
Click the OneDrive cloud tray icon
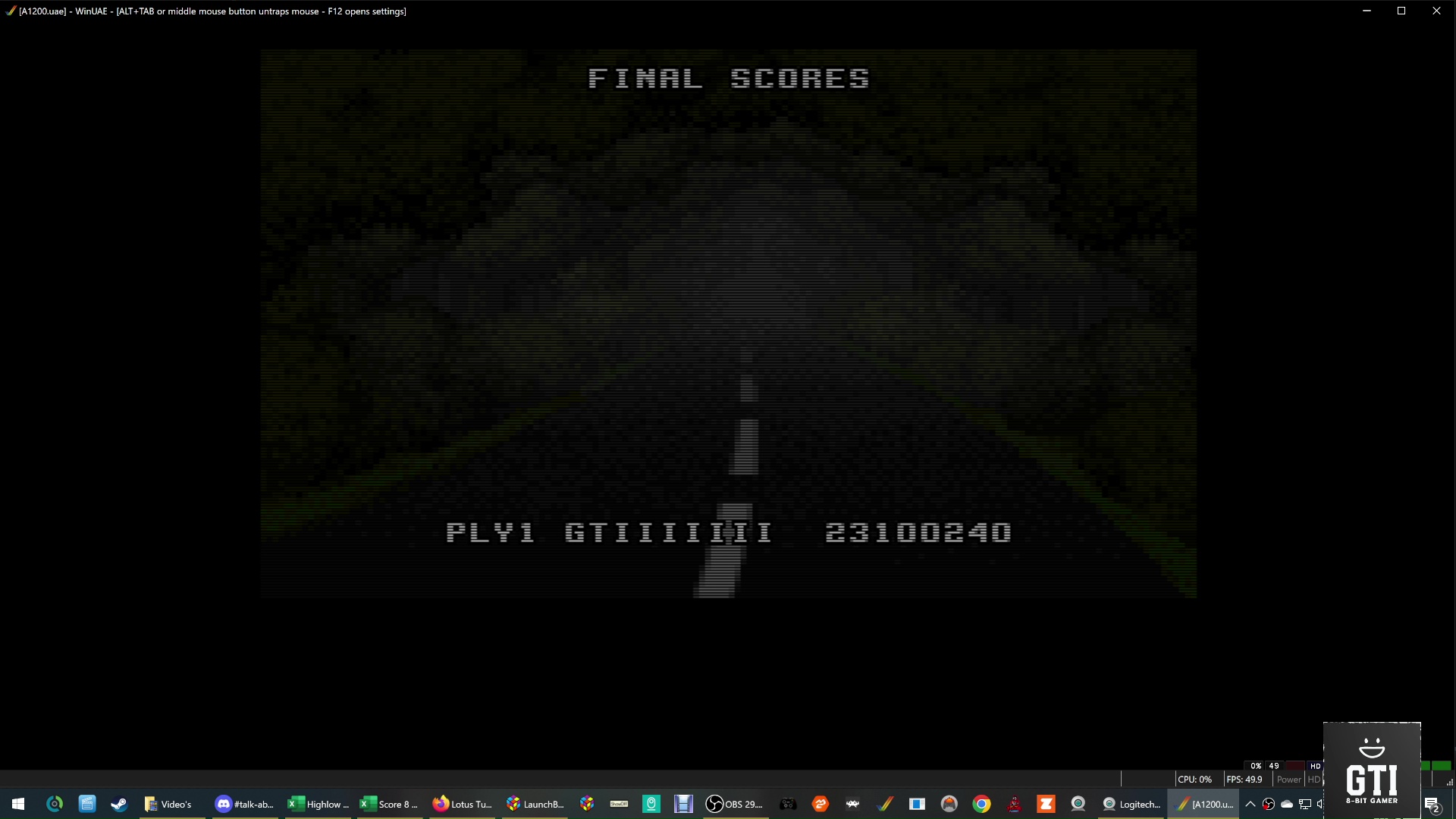1287,804
